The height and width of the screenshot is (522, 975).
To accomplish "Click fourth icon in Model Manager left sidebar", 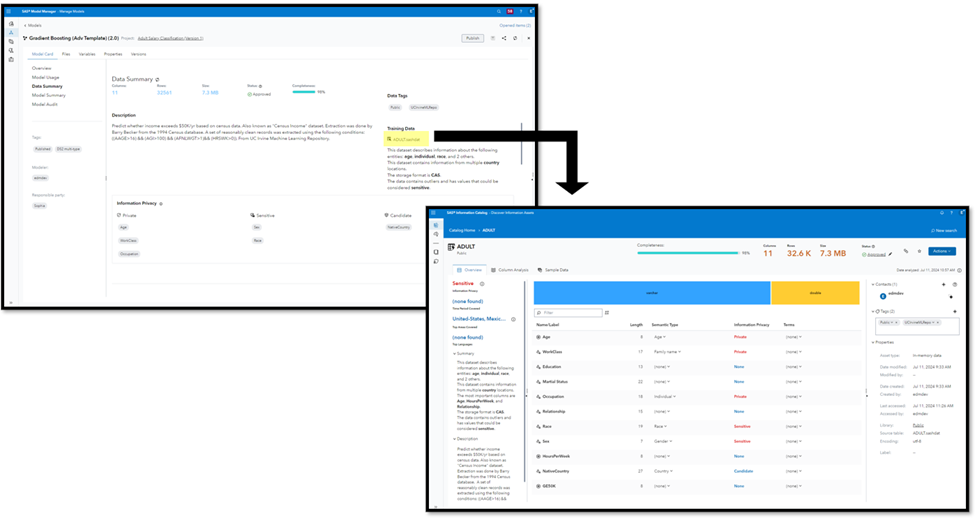I will 11,50.
